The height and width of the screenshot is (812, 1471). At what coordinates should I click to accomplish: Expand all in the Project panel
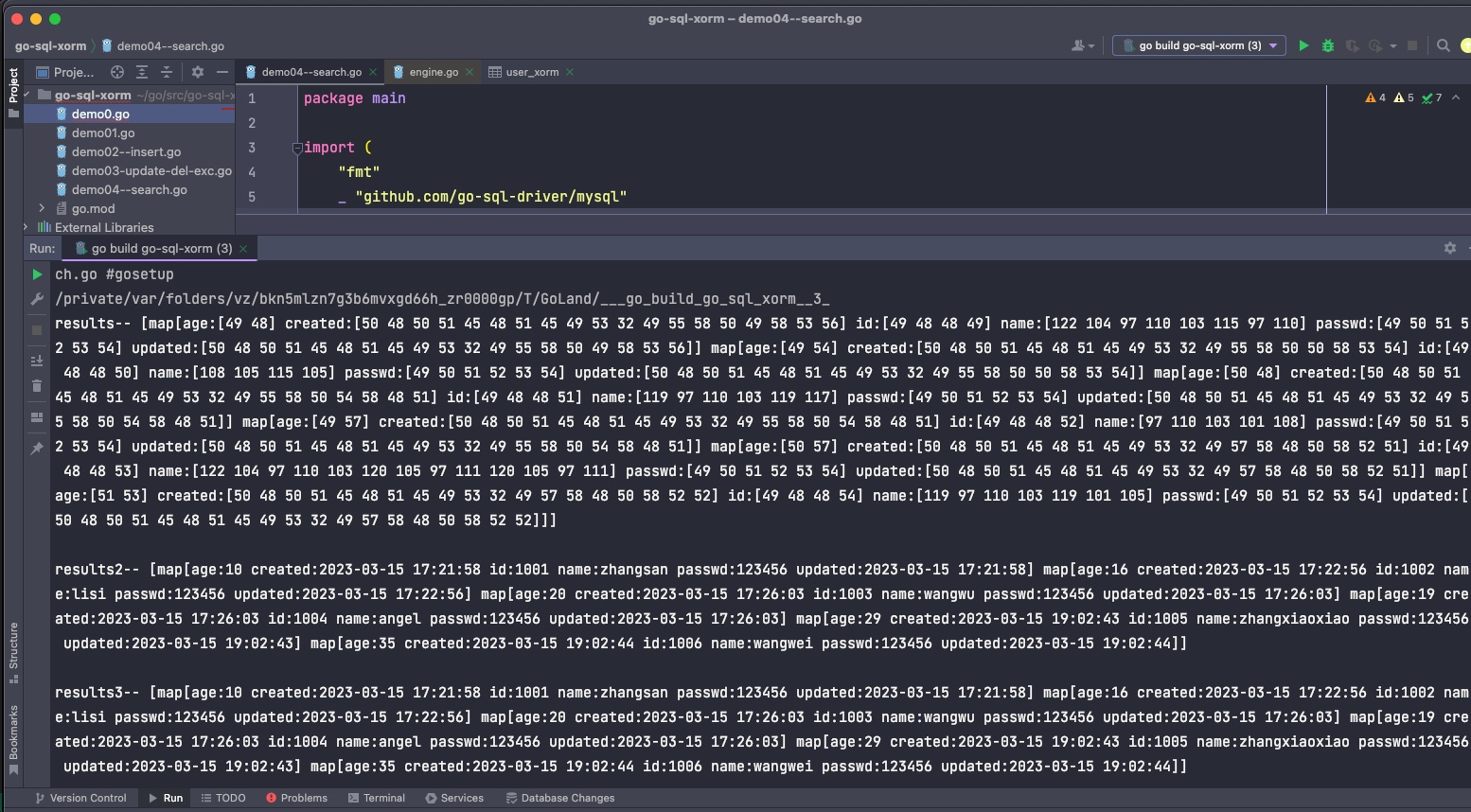(x=142, y=72)
